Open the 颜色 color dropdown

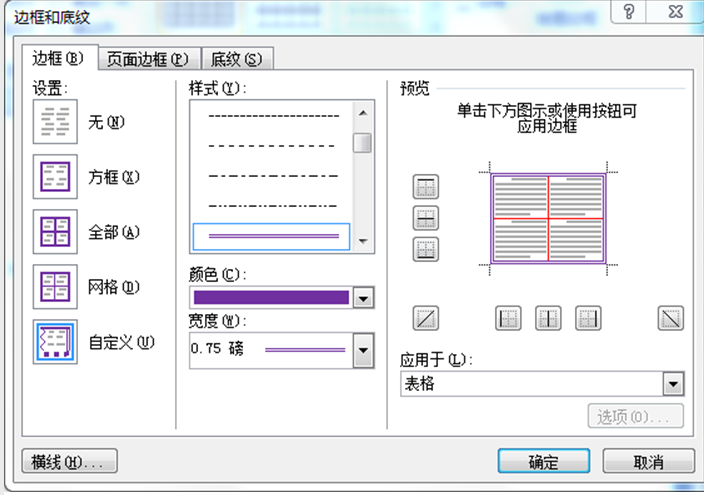pyautogui.click(x=364, y=298)
